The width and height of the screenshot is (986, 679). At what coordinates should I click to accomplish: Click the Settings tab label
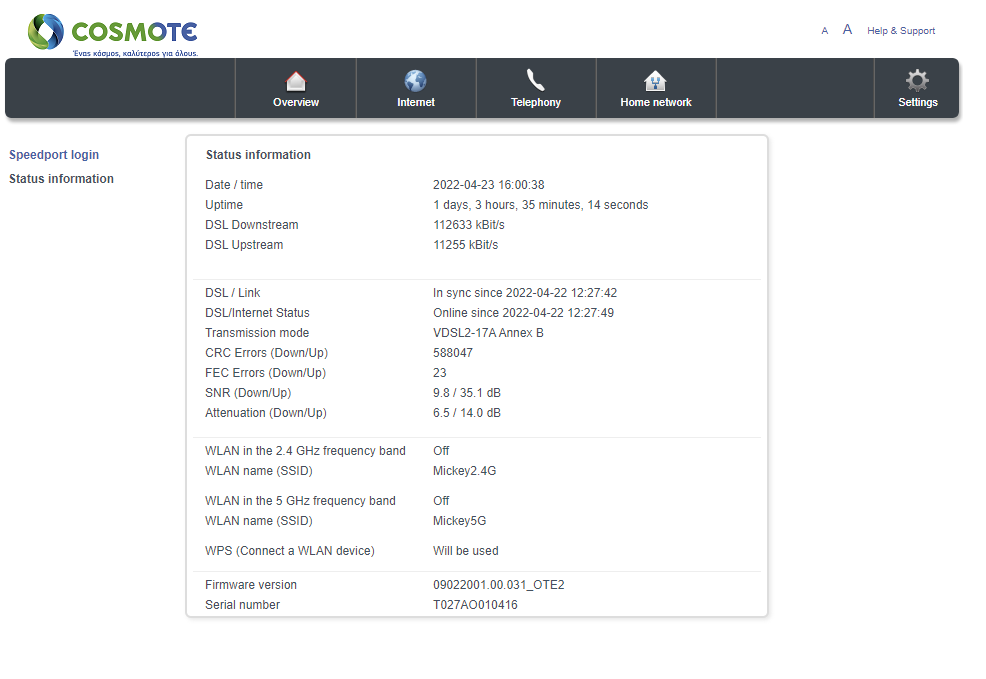point(917,102)
